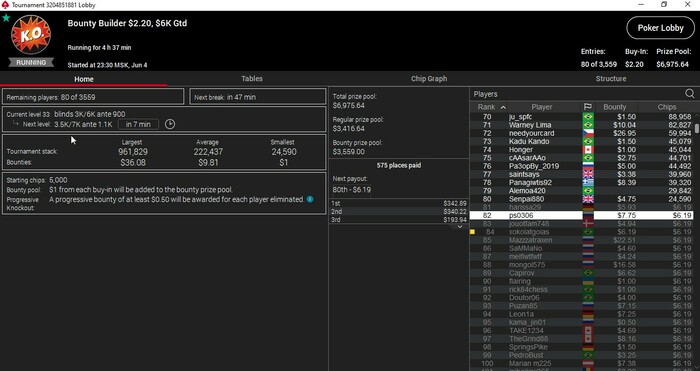This screenshot has width=700, height=371.
Task: Click the average stack value 222,437
Action: tap(208, 152)
